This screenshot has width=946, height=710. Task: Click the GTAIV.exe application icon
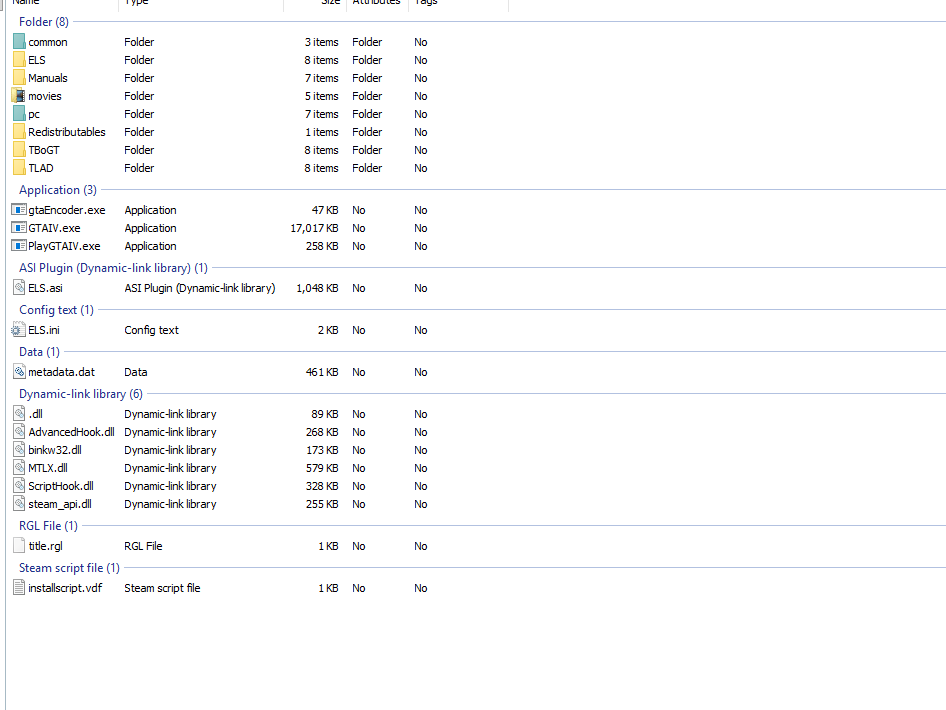tap(19, 228)
